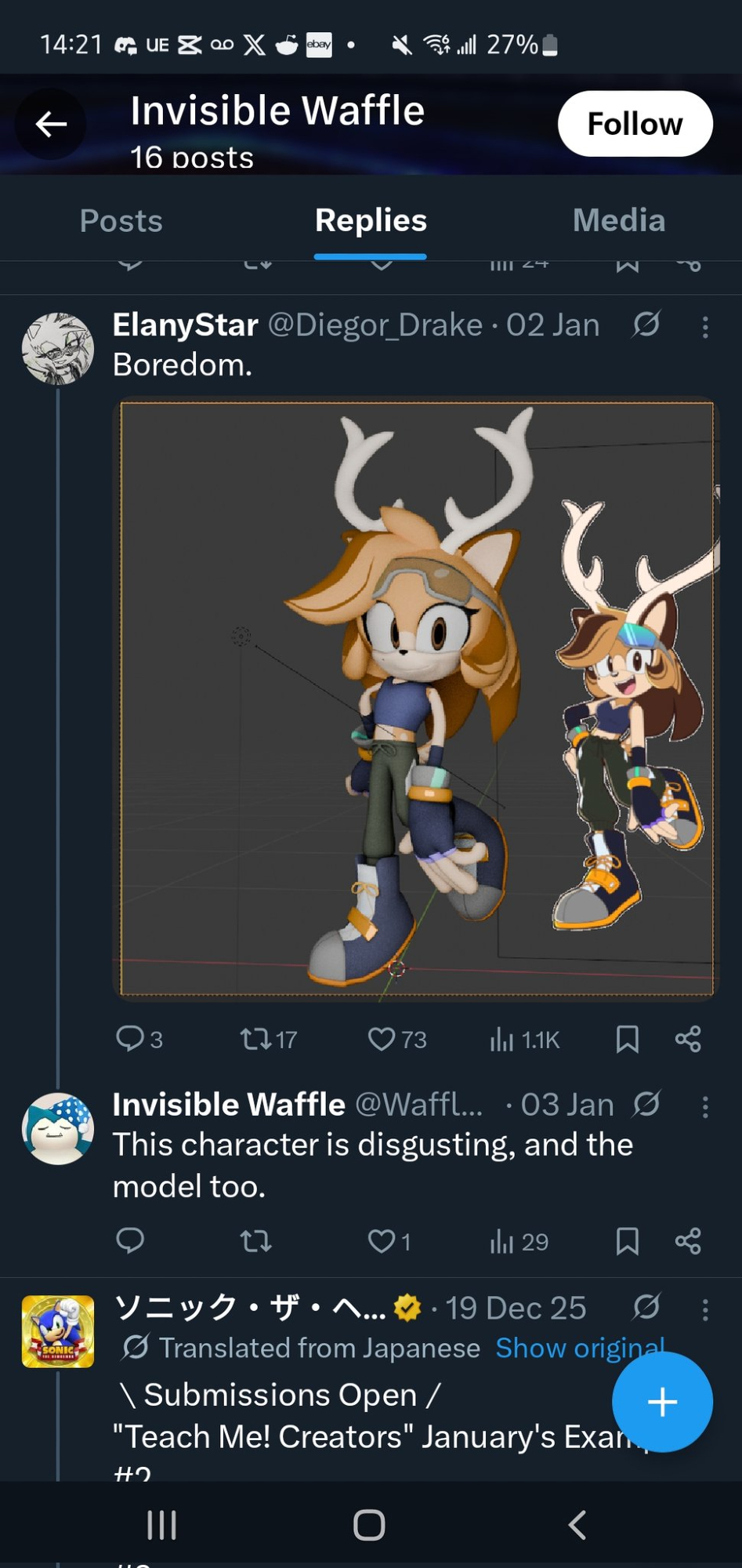
Task: Open more options on the Japanese Sonic post
Action: click(x=705, y=1309)
